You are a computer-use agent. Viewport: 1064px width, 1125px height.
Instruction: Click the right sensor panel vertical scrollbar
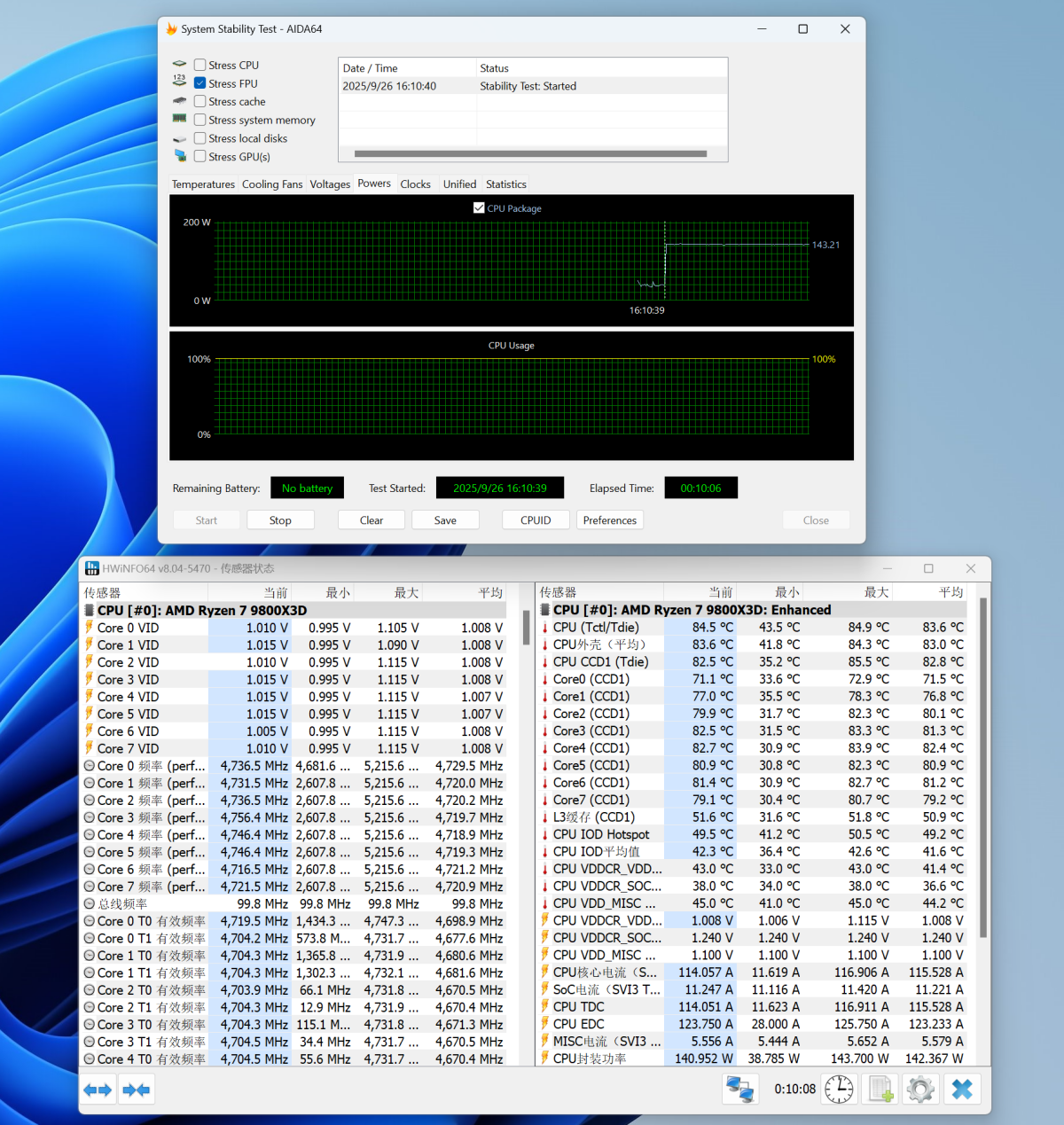(983, 767)
